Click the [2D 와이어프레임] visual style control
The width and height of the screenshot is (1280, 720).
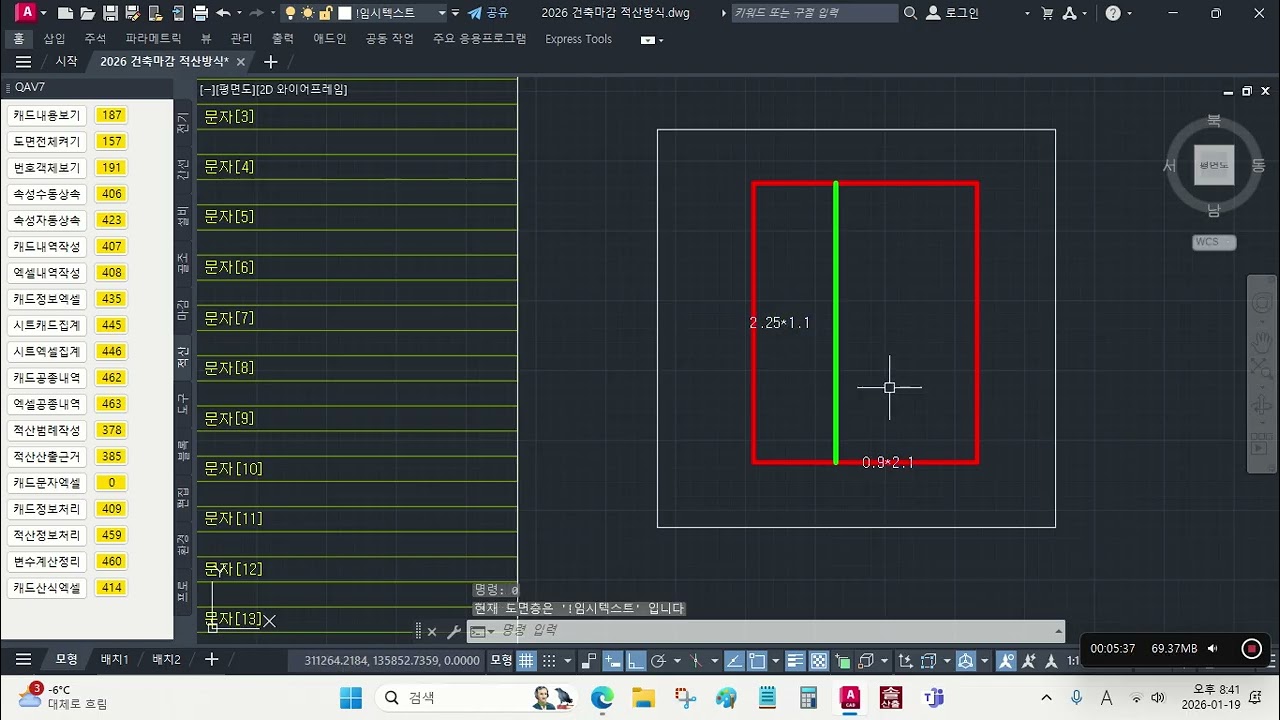[302, 89]
